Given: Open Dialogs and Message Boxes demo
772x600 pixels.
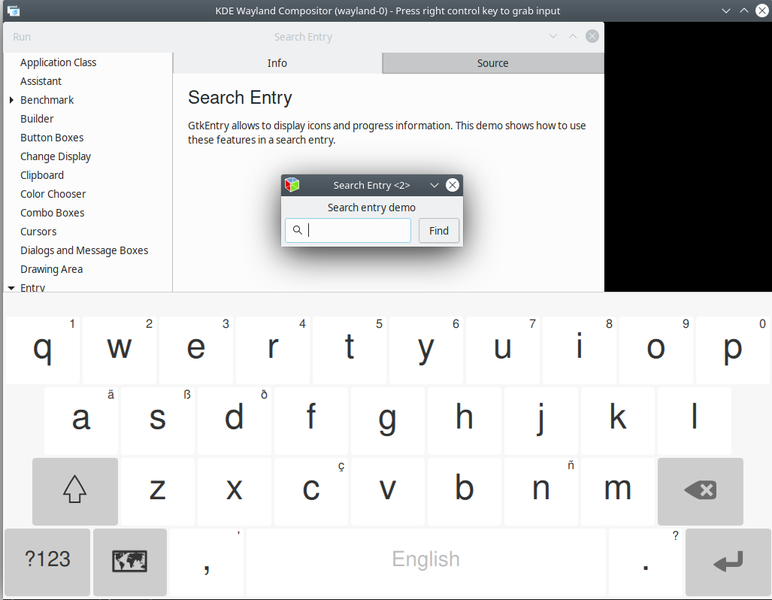Looking at the screenshot, I should click(84, 250).
